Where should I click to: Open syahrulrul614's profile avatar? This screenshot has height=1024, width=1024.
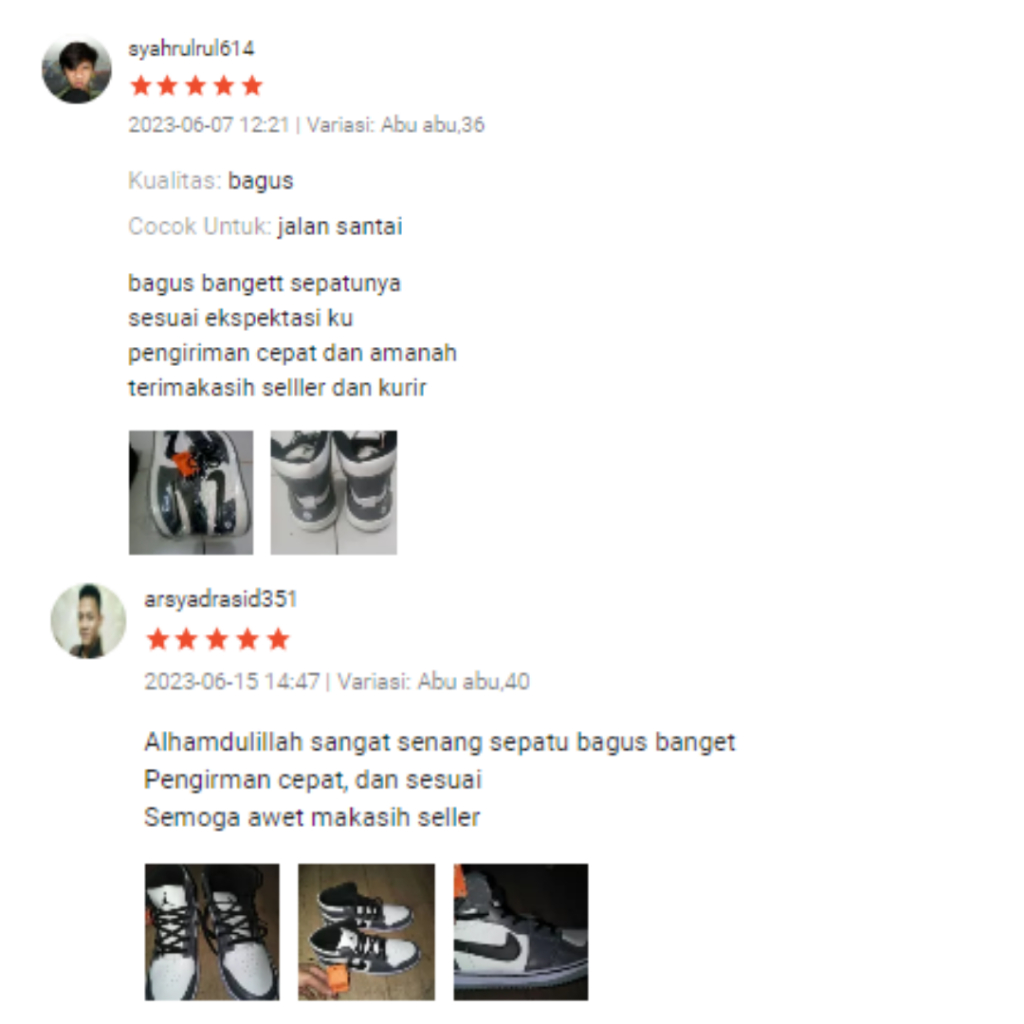point(76,69)
